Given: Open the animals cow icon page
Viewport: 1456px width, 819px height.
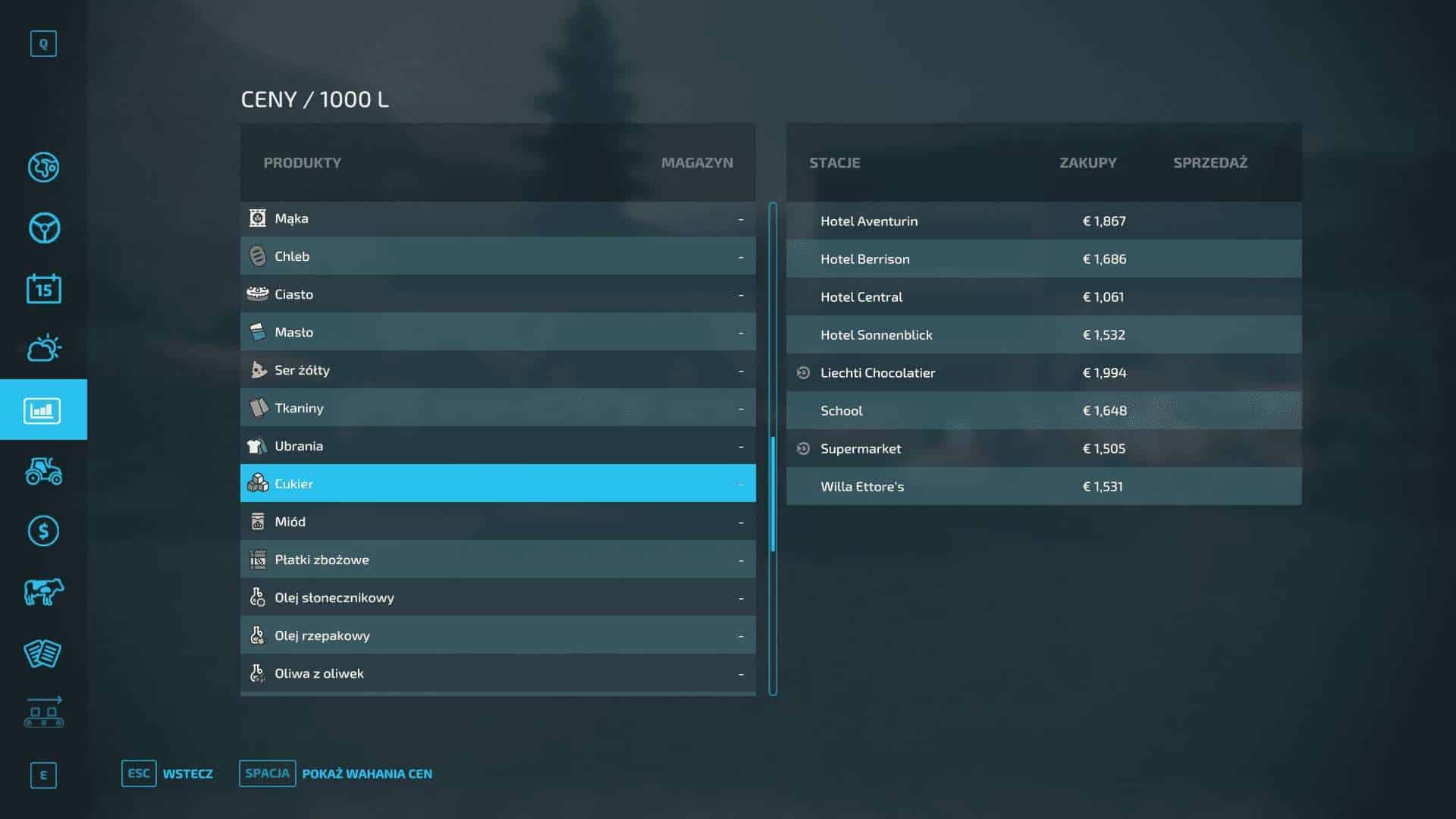Looking at the screenshot, I should click(x=43, y=591).
